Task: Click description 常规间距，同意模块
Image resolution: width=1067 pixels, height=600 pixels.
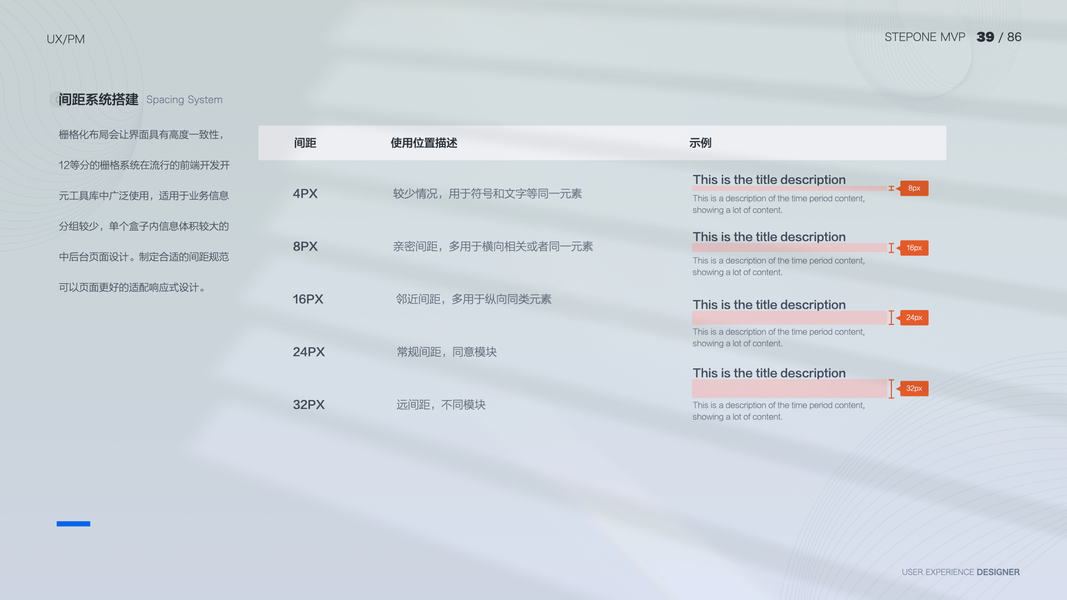Action: 446,352
